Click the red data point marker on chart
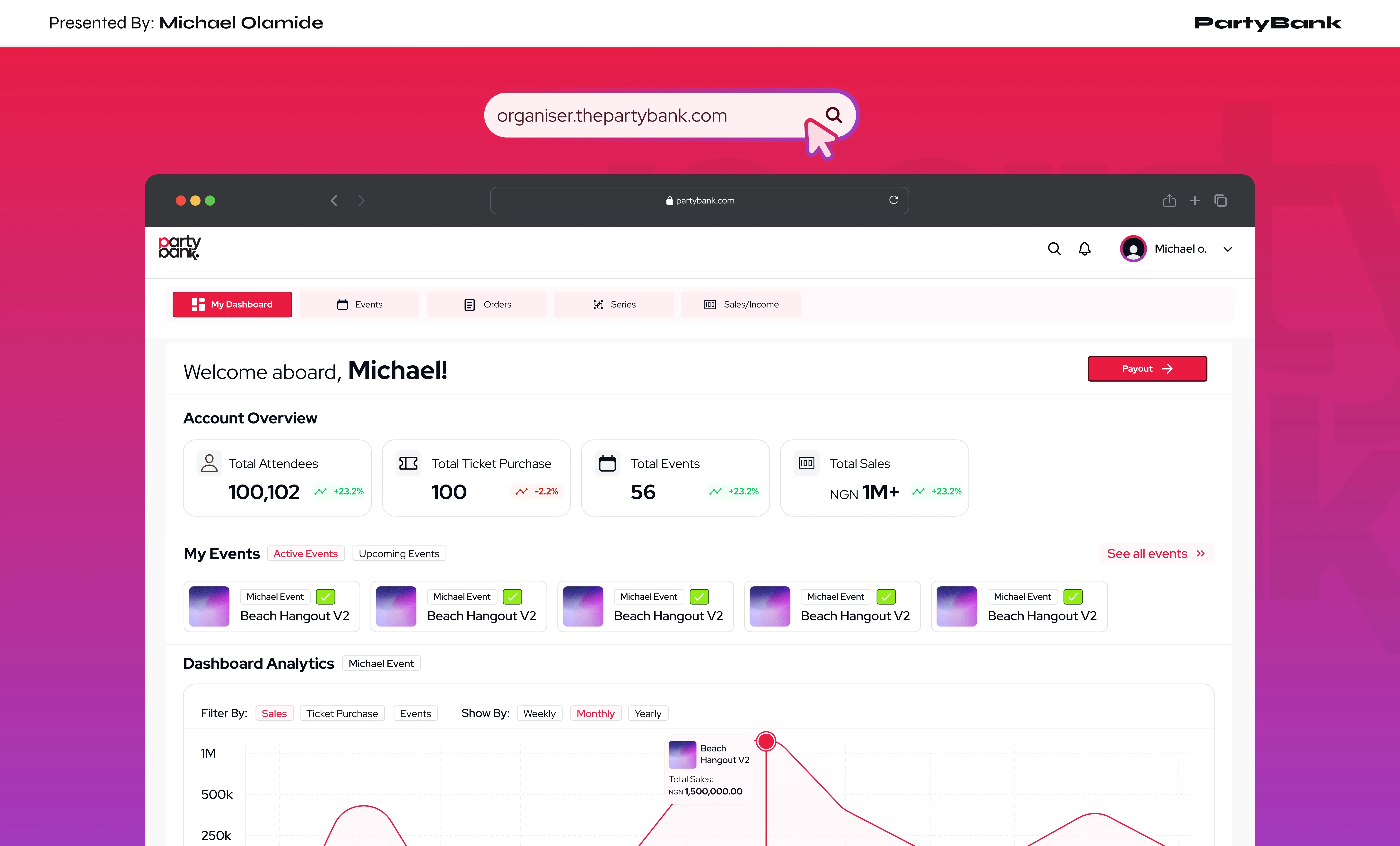The width and height of the screenshot is (1400, 846). [x=766, y=741]
